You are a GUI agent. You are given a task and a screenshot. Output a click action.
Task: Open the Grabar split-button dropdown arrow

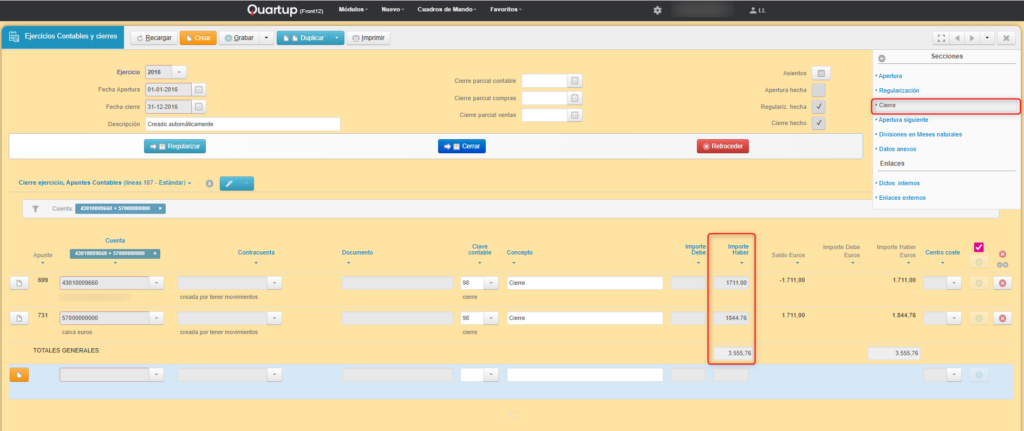click(x=266, y=38)
